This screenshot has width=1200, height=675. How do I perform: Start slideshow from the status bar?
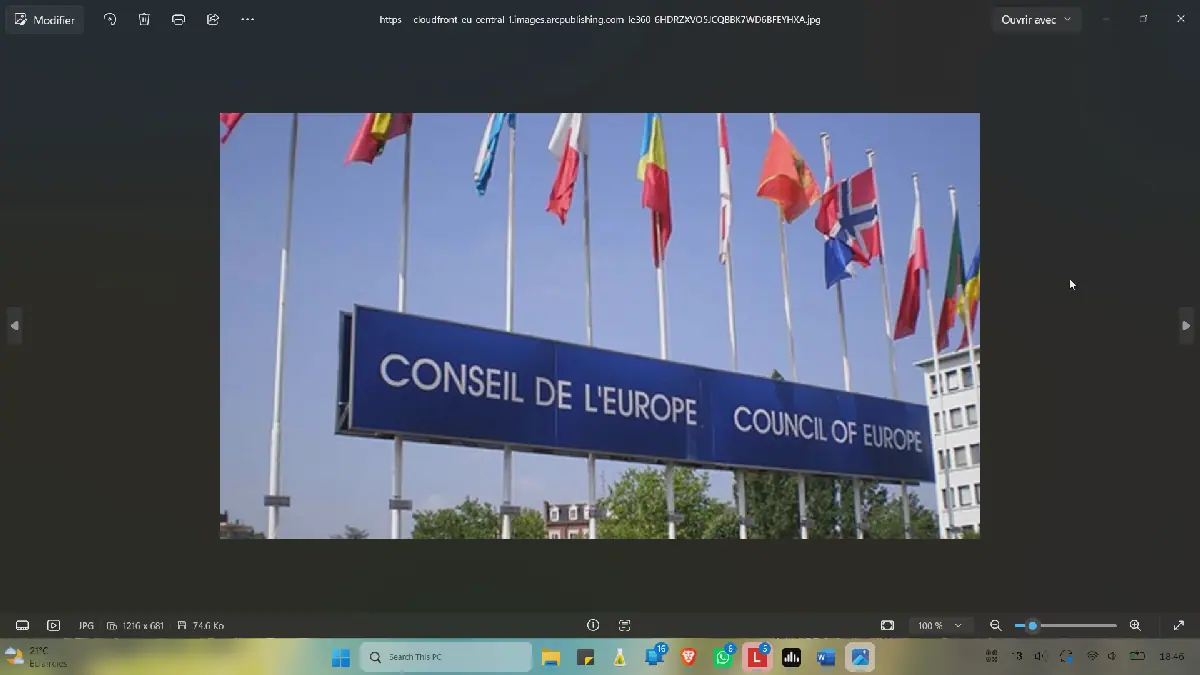point(54,626)
